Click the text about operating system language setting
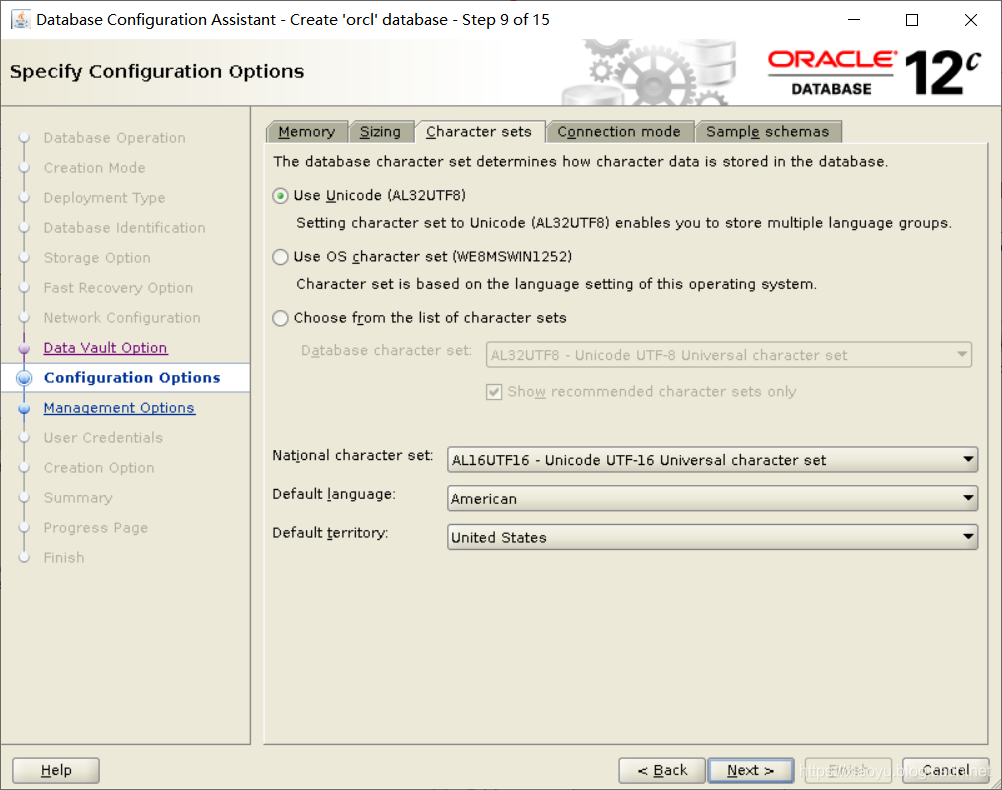 point(556,284)
